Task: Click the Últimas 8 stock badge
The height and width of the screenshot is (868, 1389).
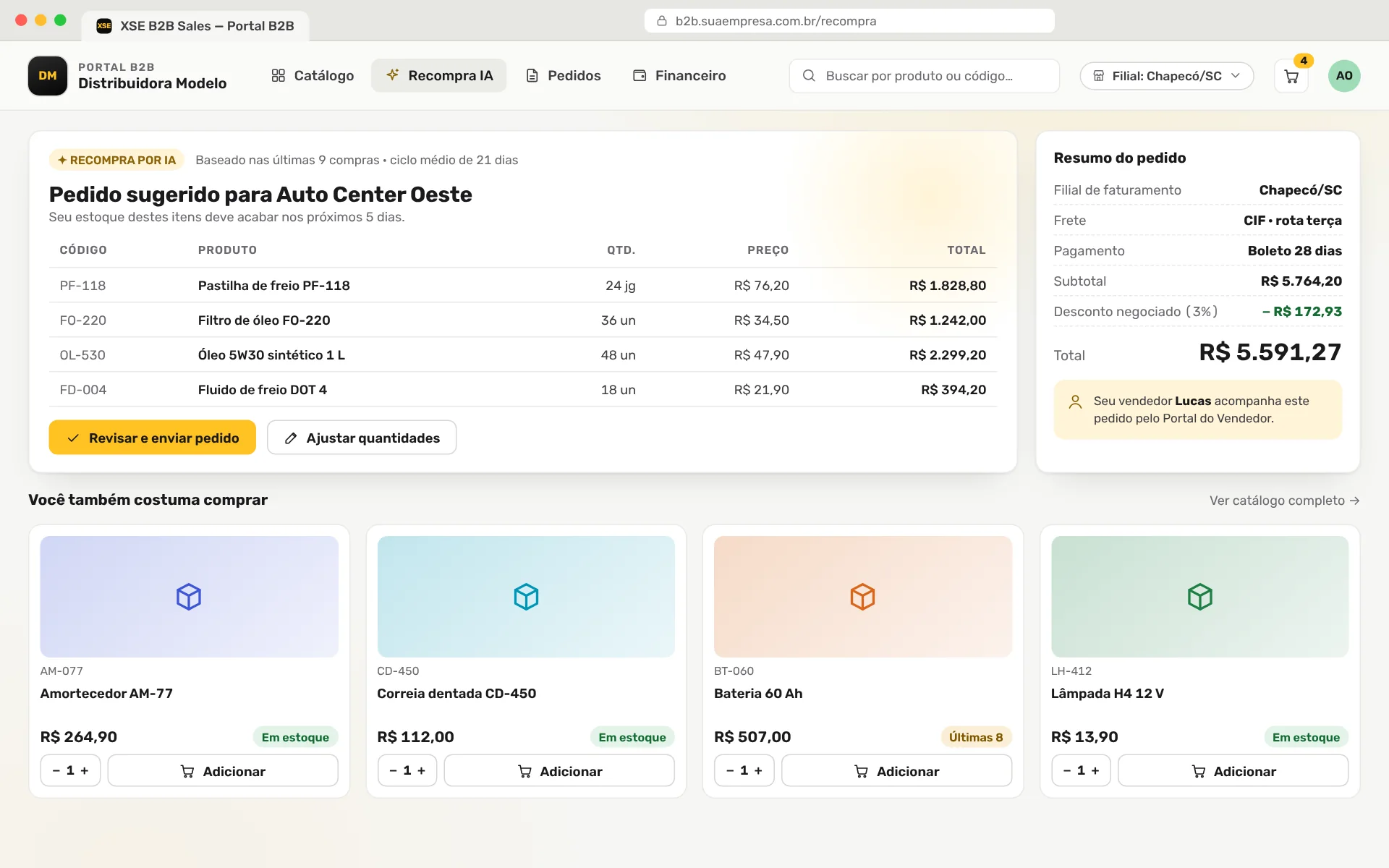Action: point(976,737)
